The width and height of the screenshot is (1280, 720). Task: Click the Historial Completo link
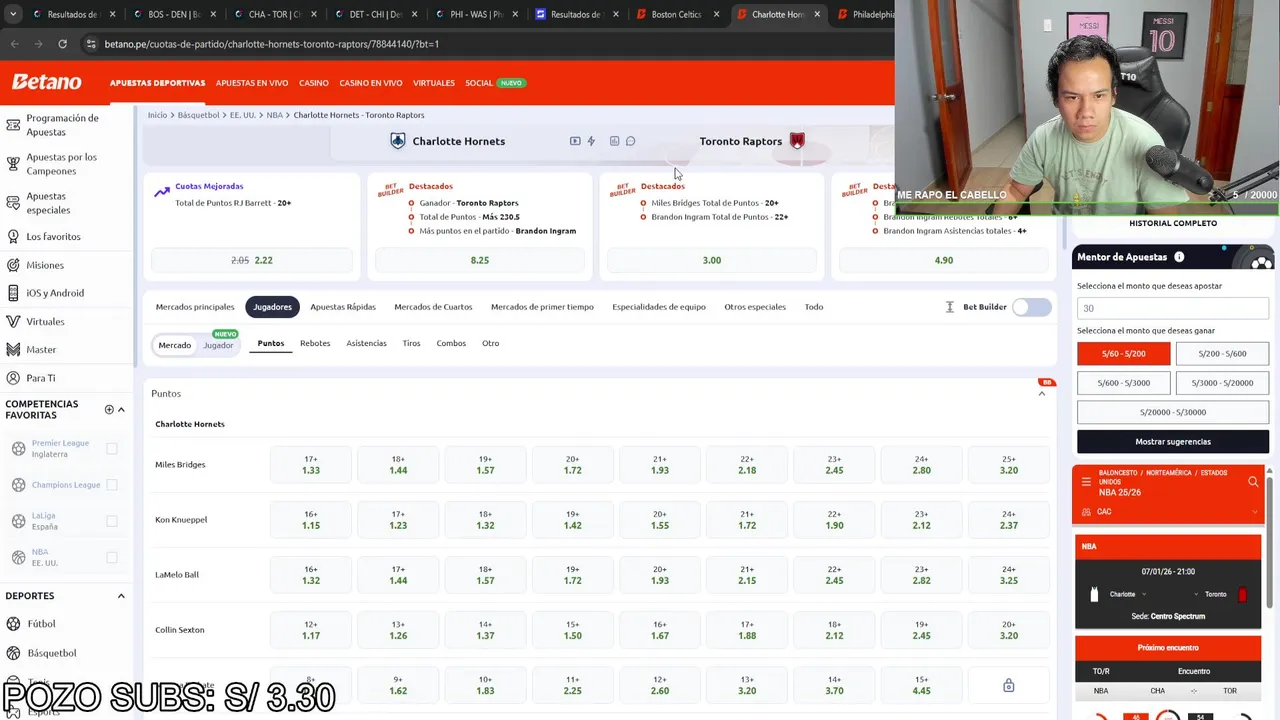click(1173, 223)
